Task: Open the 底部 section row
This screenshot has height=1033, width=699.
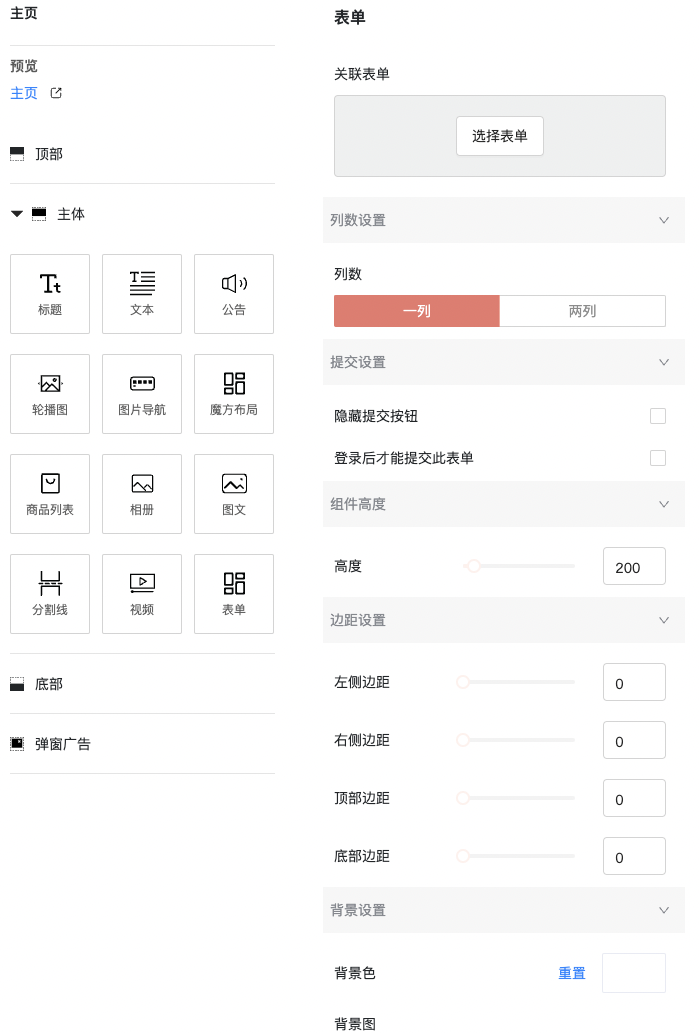Action: (142, 684)
